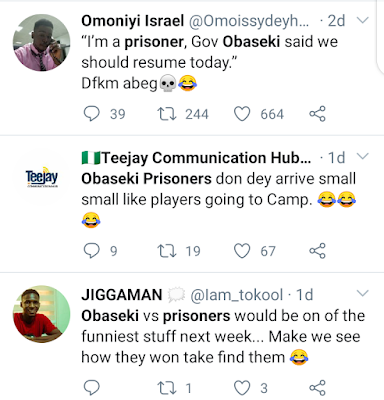Share Omoniyi Israel's tweet
This screenshot has height=400, width=384.
[317, 114]
